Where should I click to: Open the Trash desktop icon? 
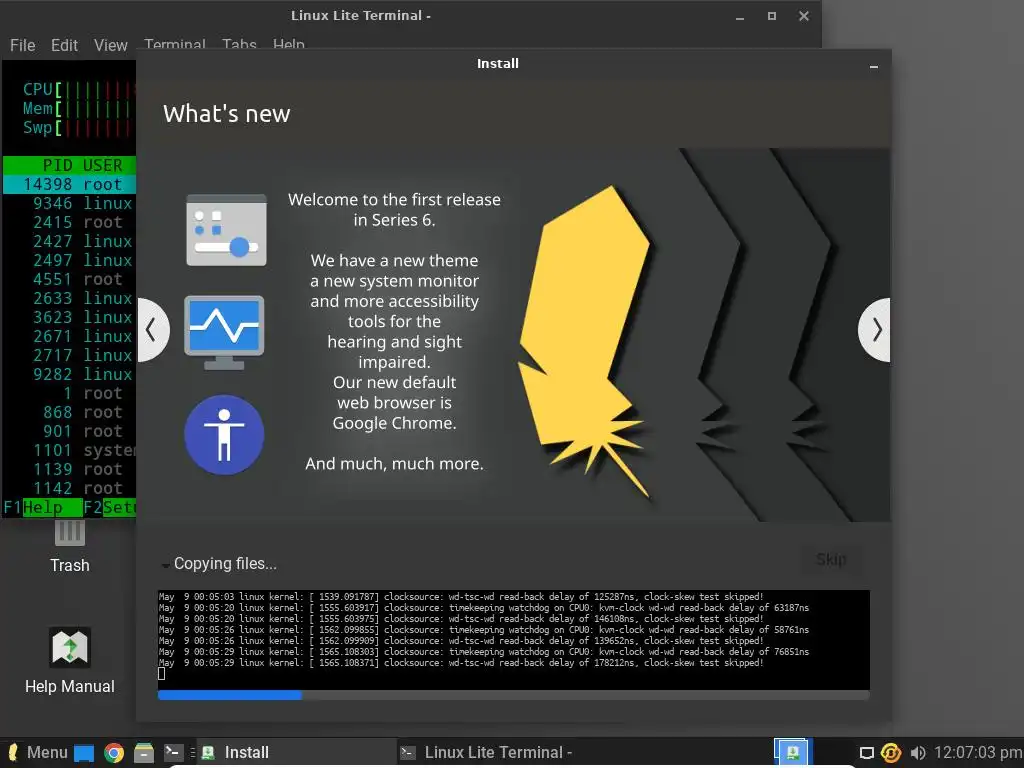69,547
